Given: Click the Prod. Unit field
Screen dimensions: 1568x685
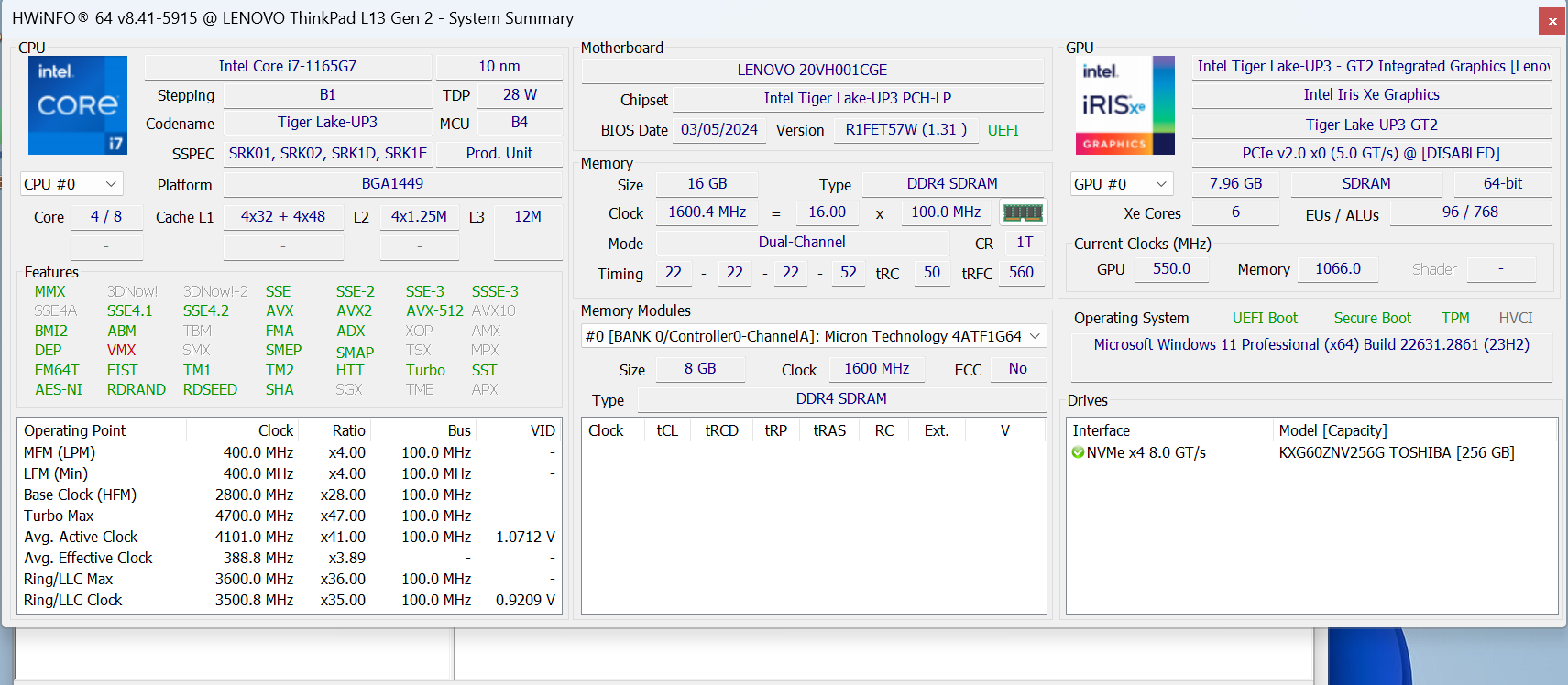Looking at the screenshot, I should pos(499,153).
